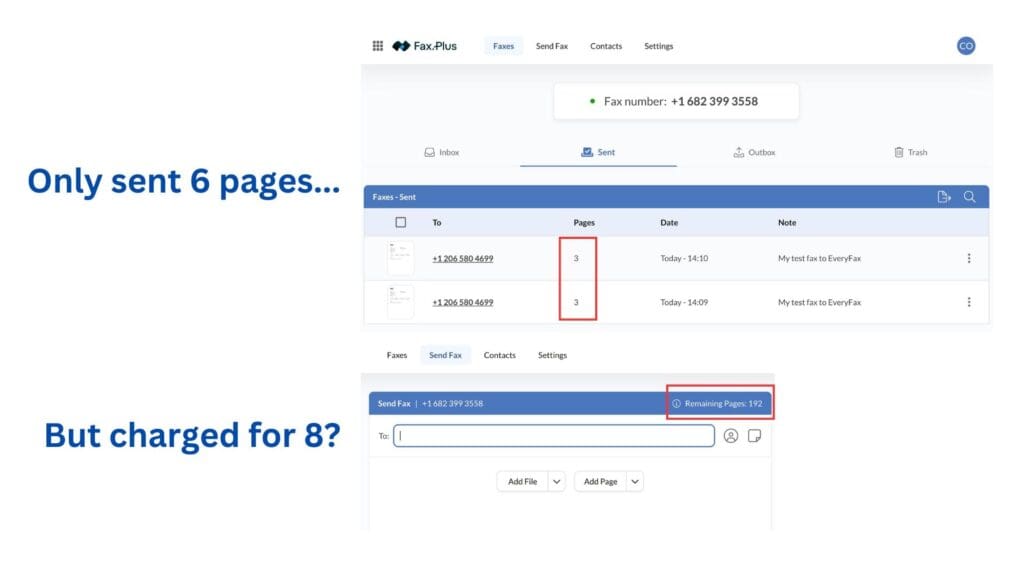The image size is (1024, 576).
Task: Switch to the Inbox tab
Action: [442, 153]
